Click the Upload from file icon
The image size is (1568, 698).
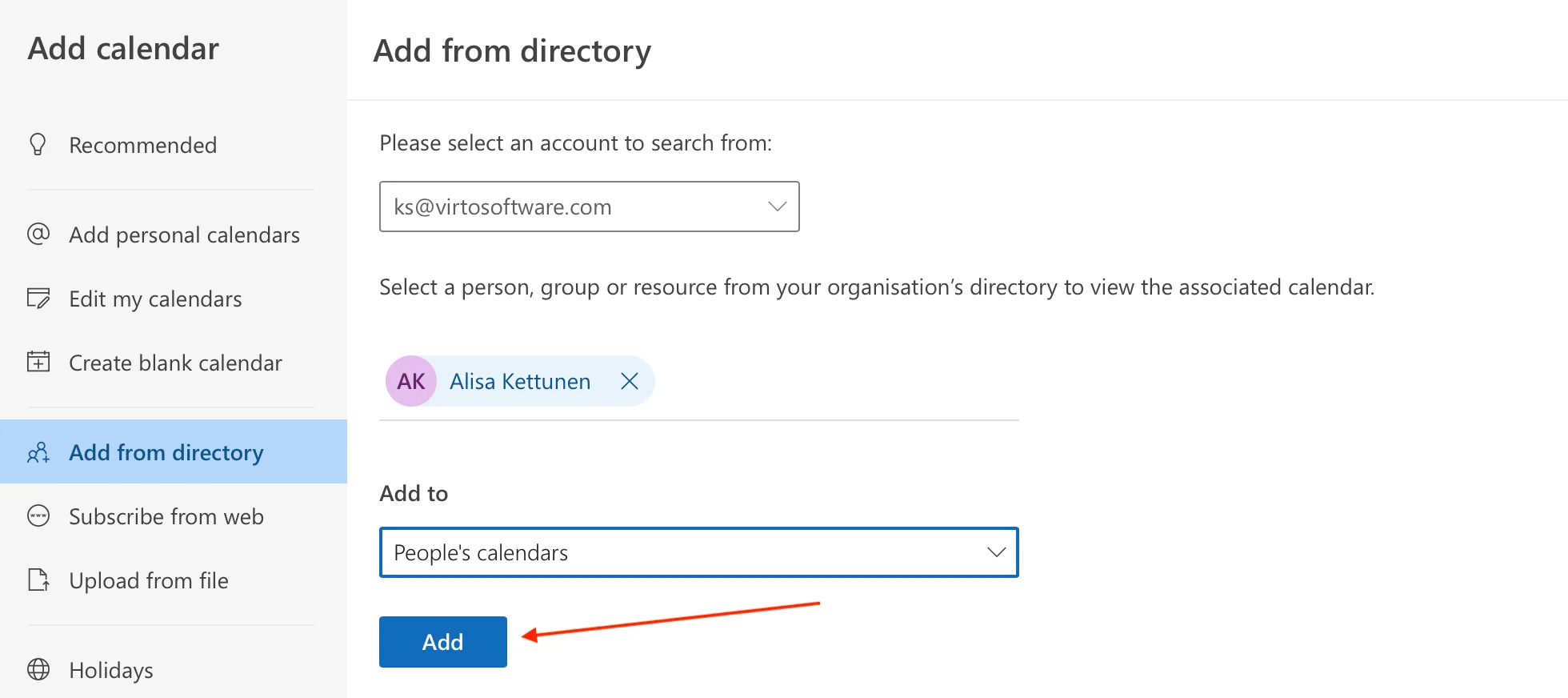[x=38, y=580]
